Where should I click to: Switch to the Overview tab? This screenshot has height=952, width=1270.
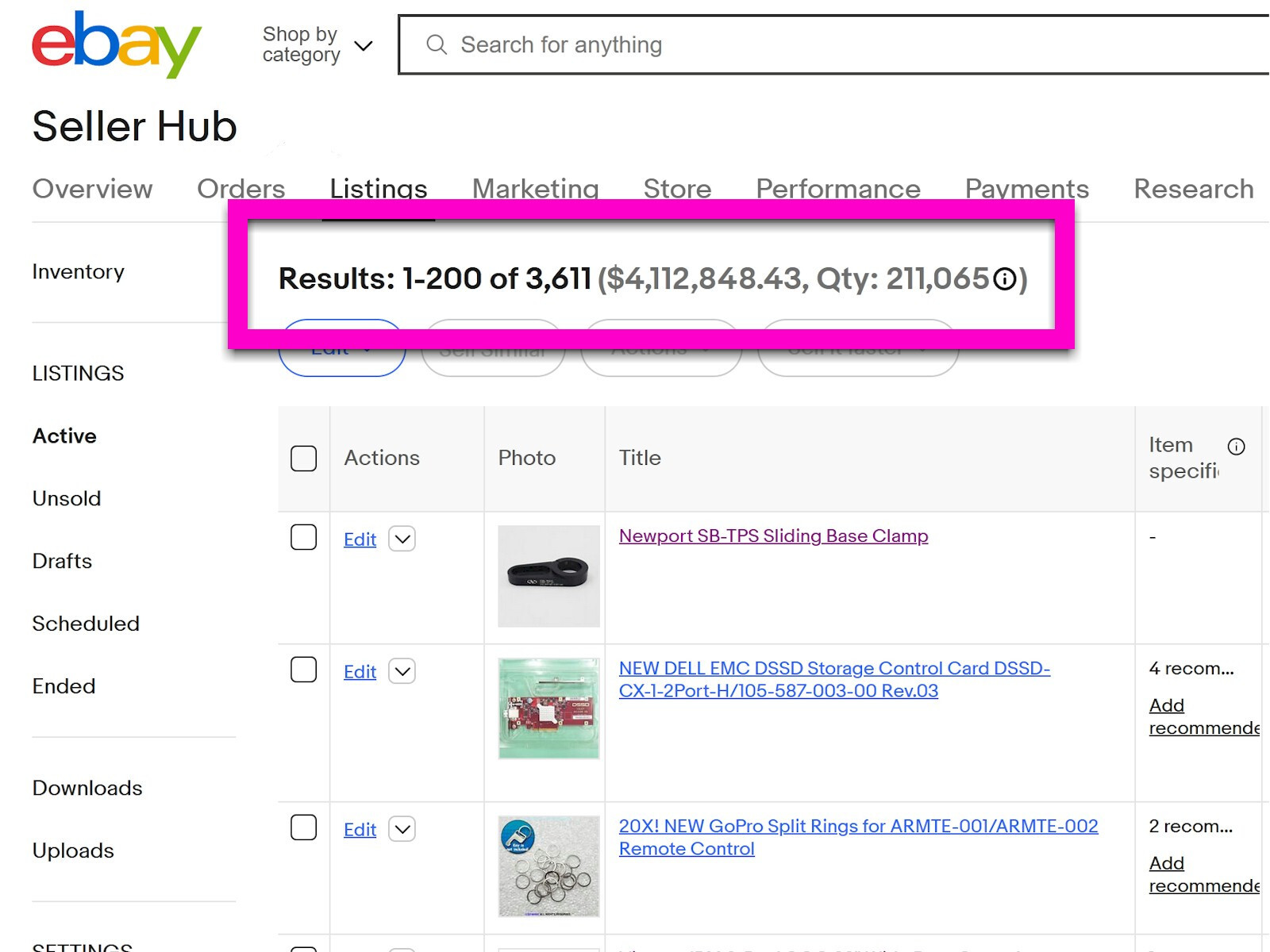click(x=92, y=189)
